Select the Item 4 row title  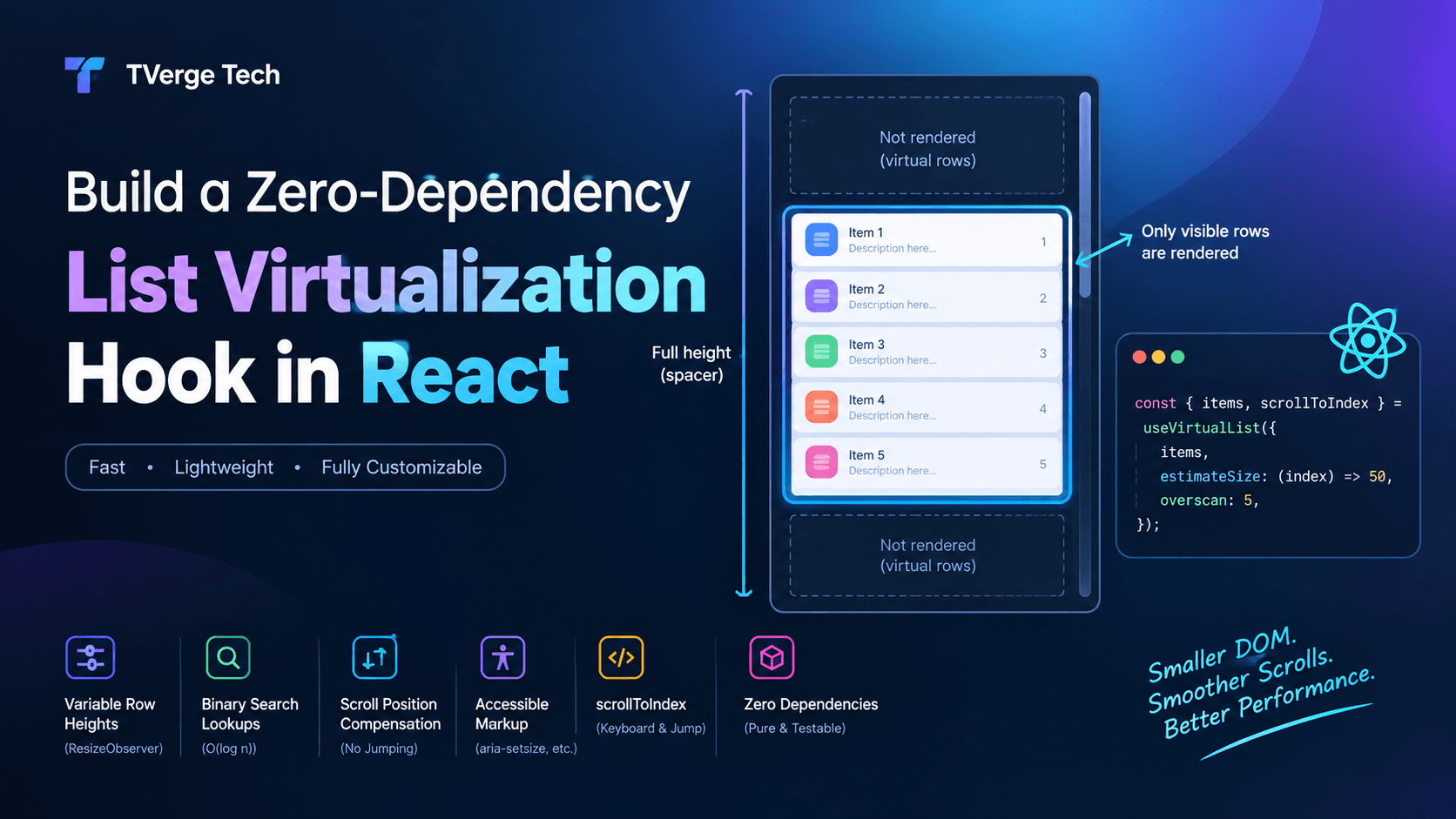click(866, 399)
